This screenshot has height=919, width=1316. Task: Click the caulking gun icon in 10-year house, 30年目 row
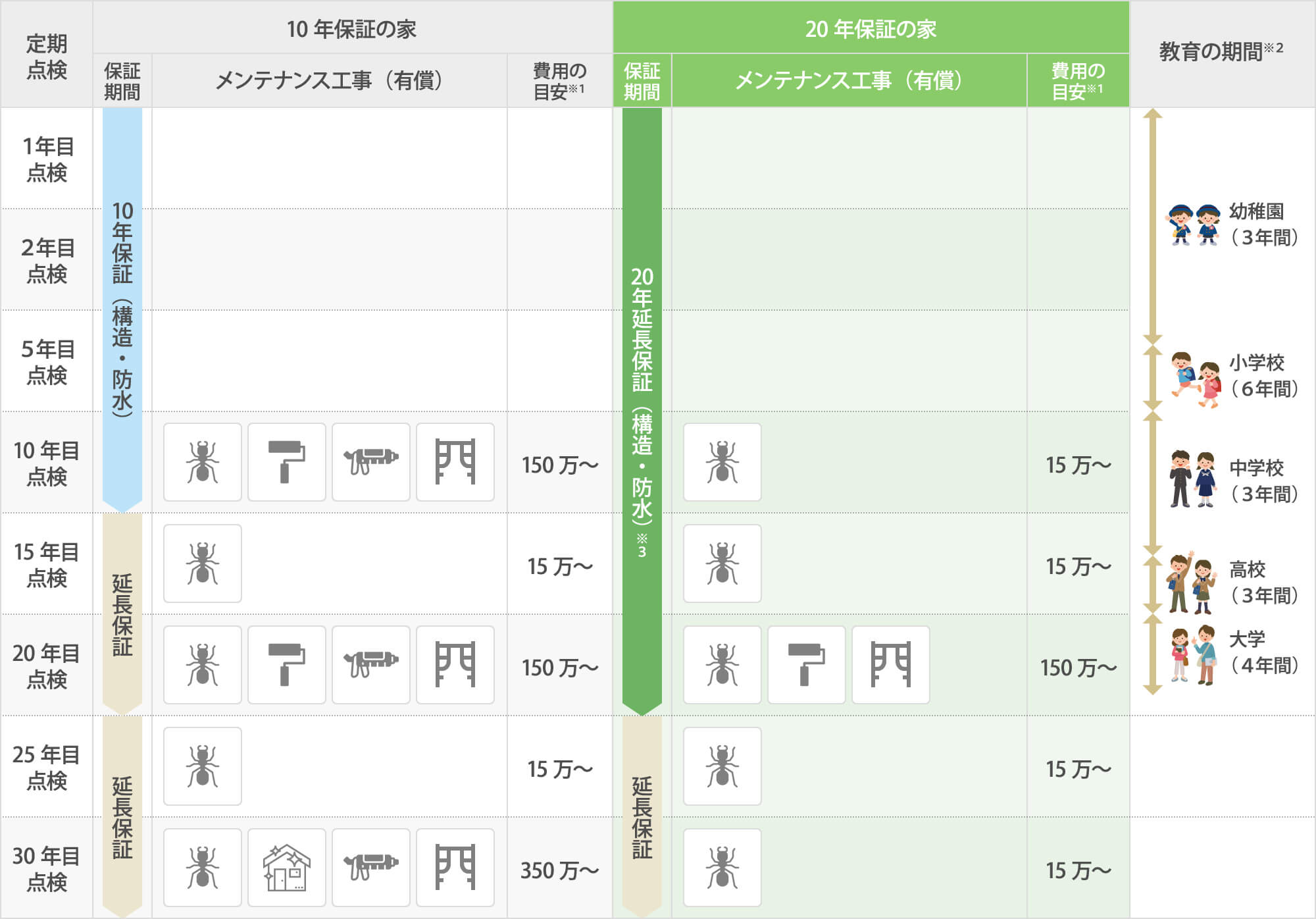(x=371, y=868)
